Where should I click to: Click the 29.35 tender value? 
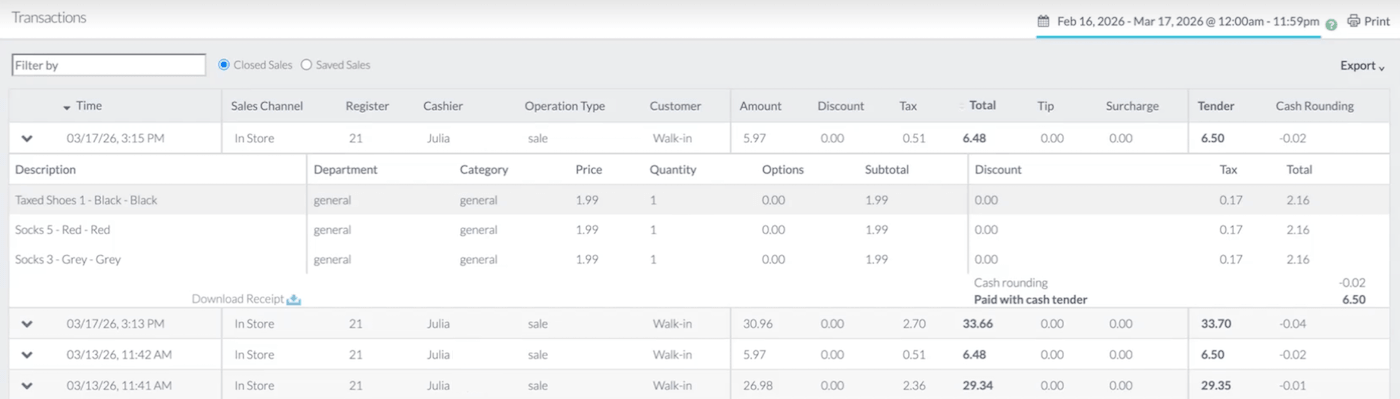click(1216, 386)
